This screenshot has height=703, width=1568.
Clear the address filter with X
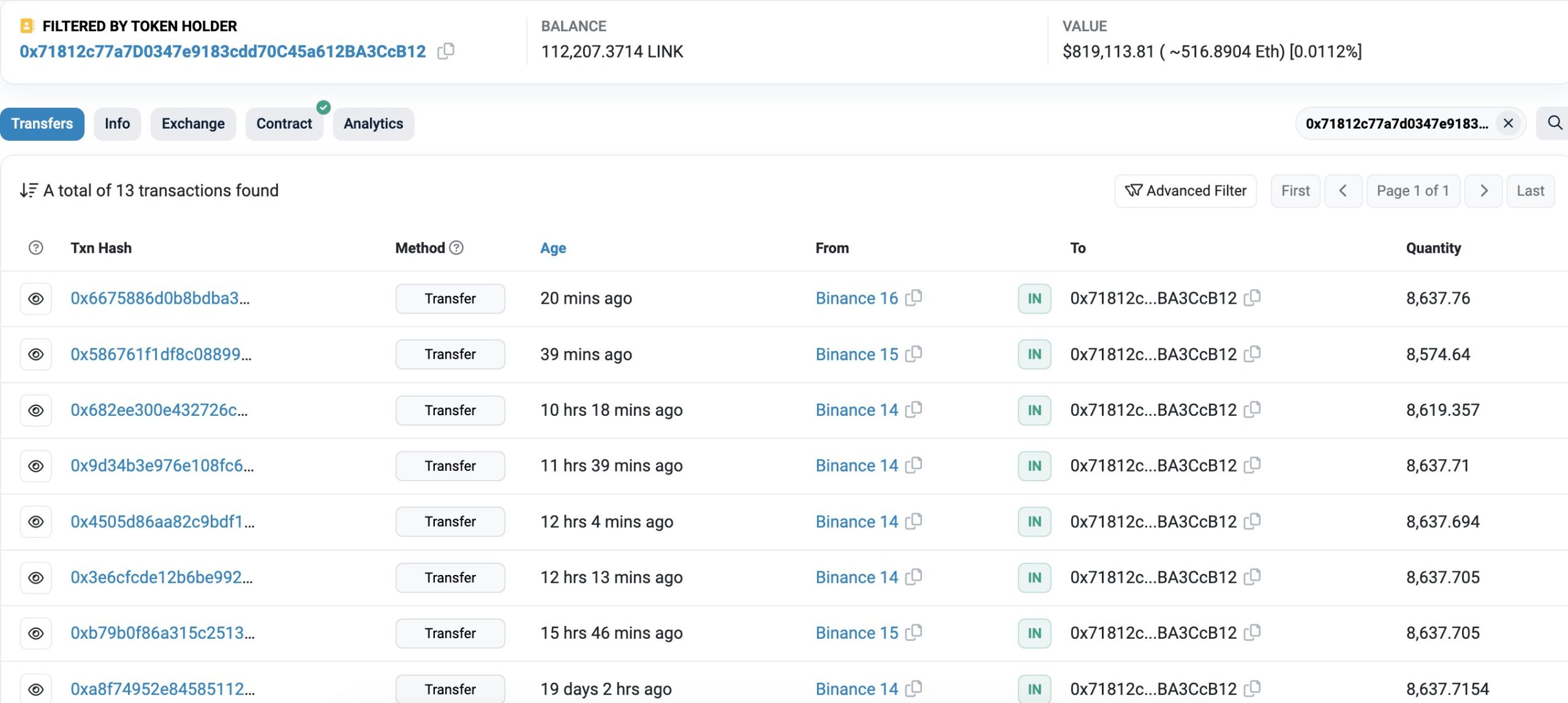tap(1508, 124)
